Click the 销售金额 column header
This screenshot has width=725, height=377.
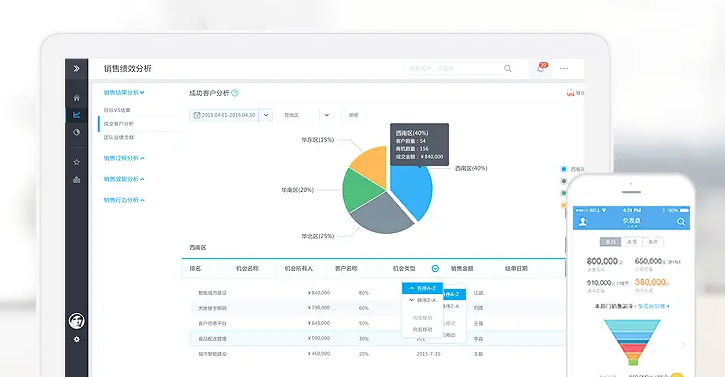462,268
